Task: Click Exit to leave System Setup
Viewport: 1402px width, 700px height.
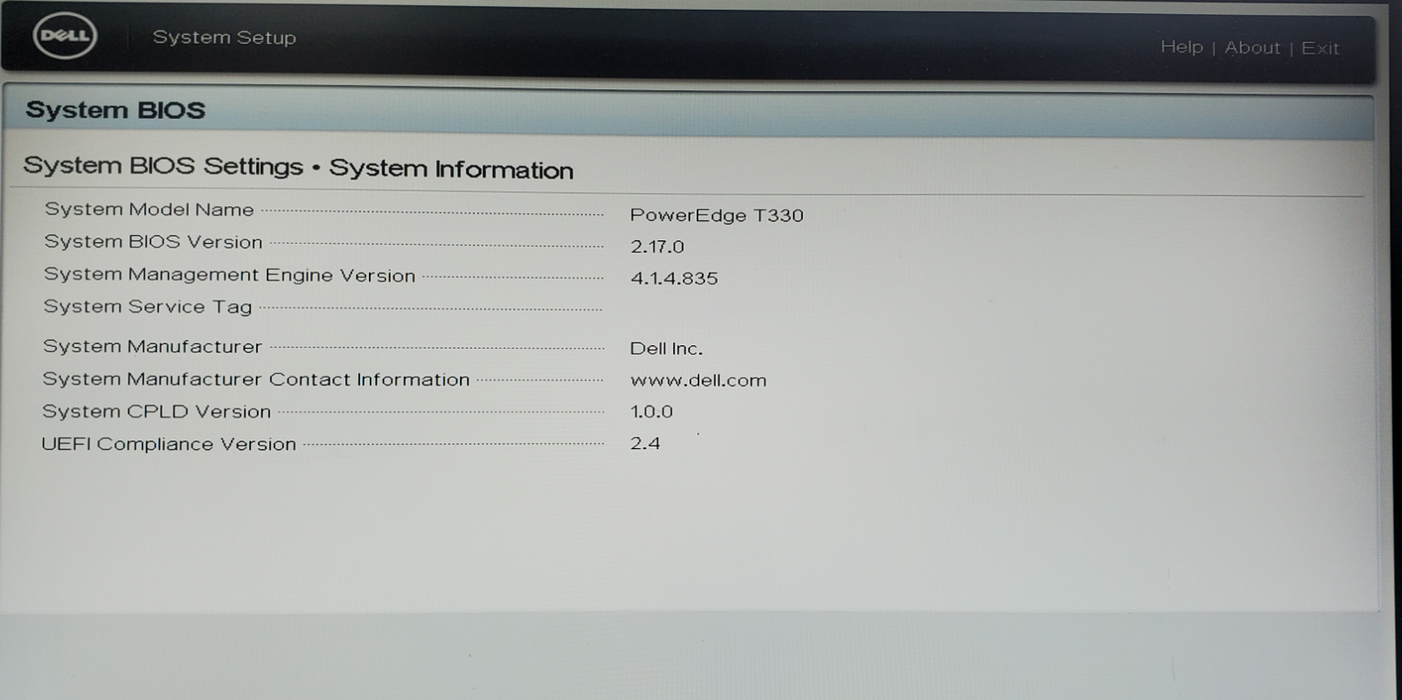Action: pyautogui.click(x=1320, y=48)
